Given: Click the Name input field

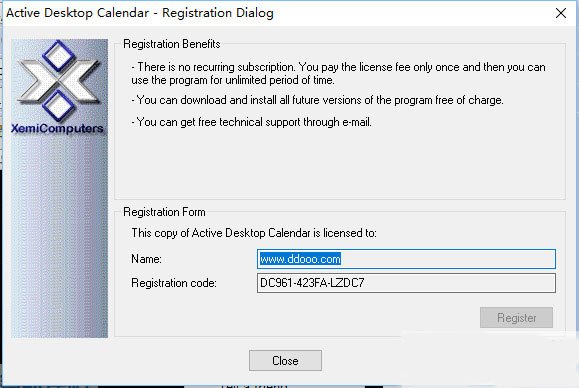Looking at the screenshot, I should [406, 259].
